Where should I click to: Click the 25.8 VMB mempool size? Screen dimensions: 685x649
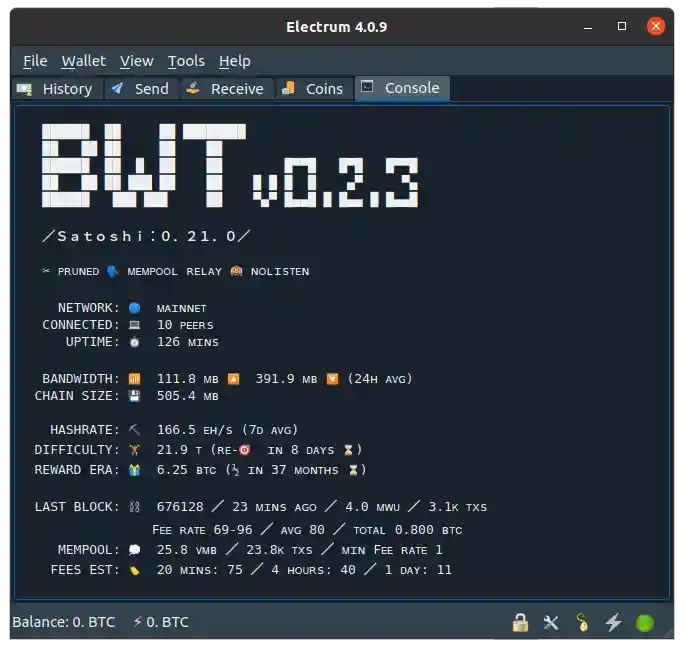click(x=187, y=549)
